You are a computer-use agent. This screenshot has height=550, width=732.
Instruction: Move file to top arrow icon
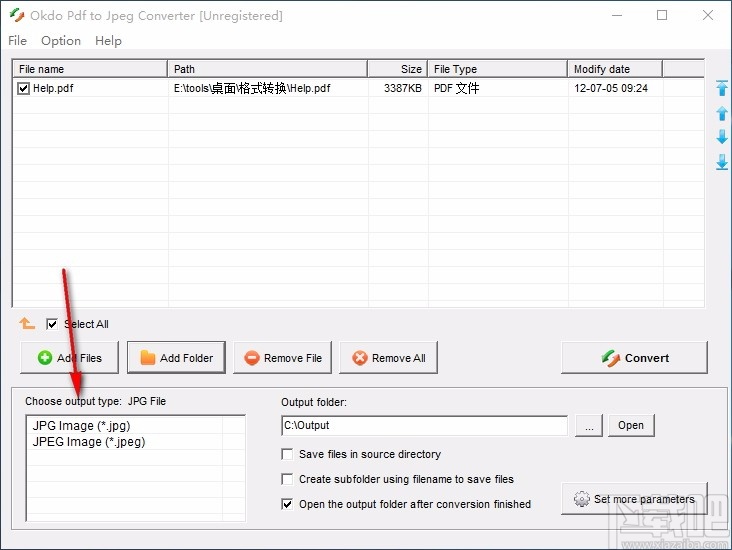(722, 88)
